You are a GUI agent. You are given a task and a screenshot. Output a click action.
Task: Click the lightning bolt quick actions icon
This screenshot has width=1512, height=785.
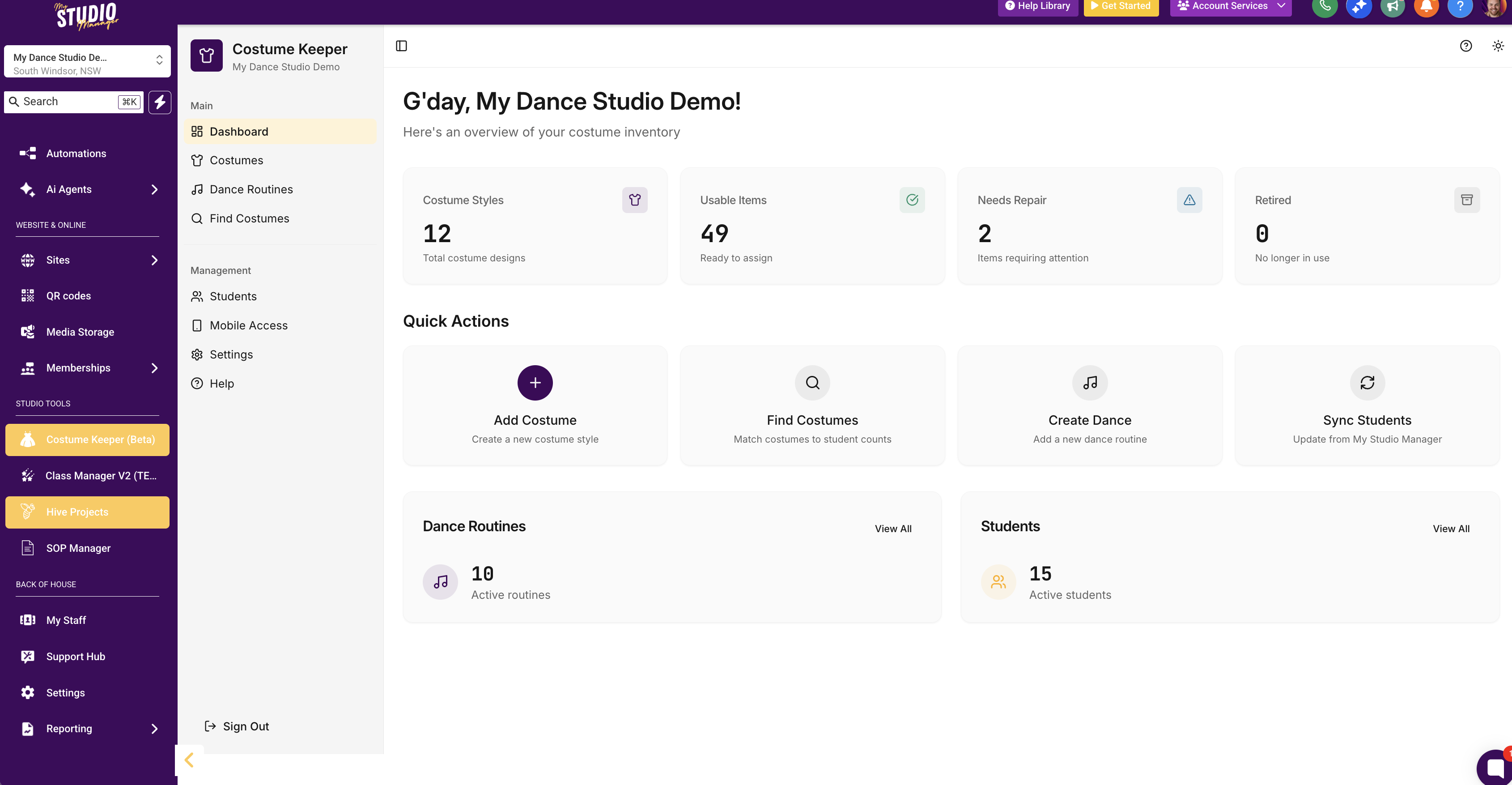pos(160,102)
